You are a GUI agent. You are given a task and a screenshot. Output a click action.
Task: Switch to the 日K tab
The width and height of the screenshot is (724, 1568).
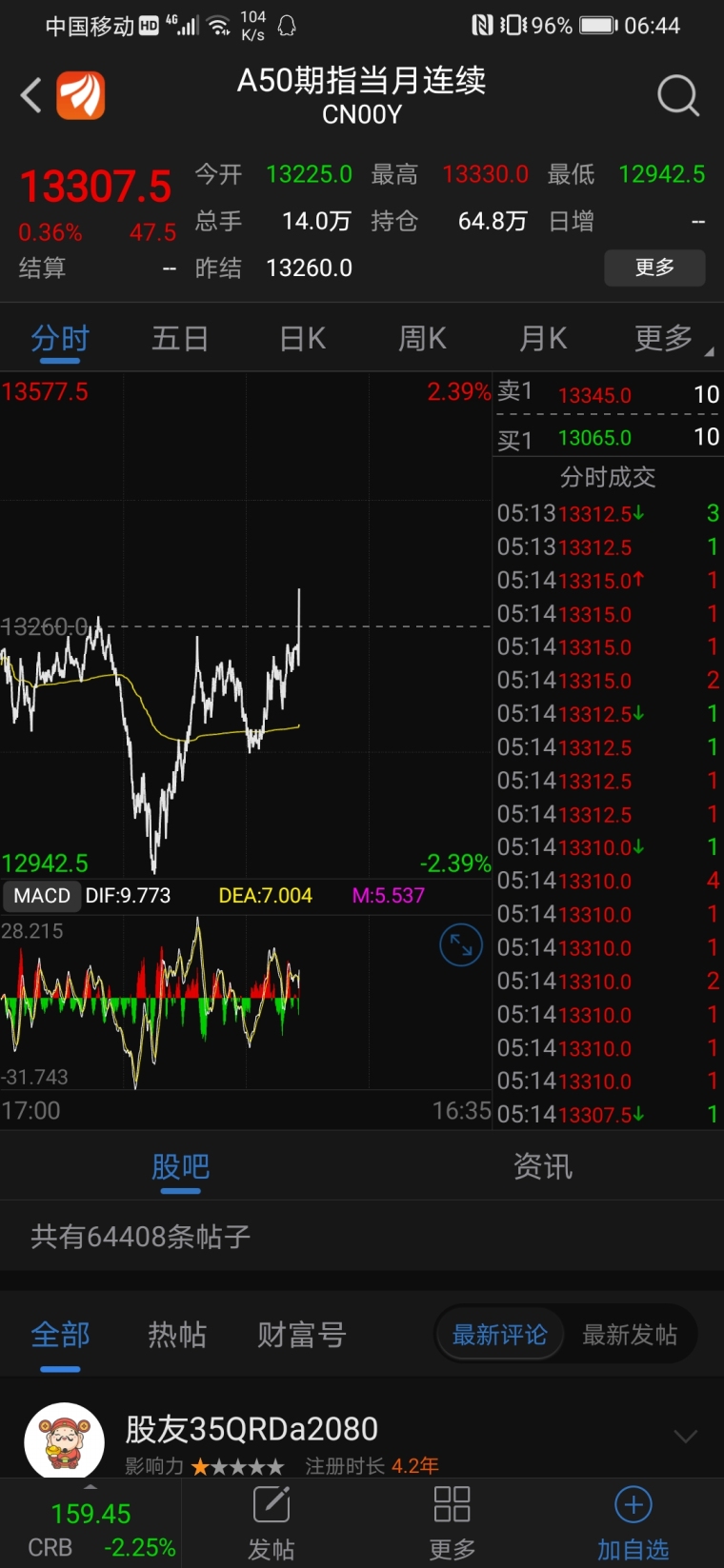point(303,339)
